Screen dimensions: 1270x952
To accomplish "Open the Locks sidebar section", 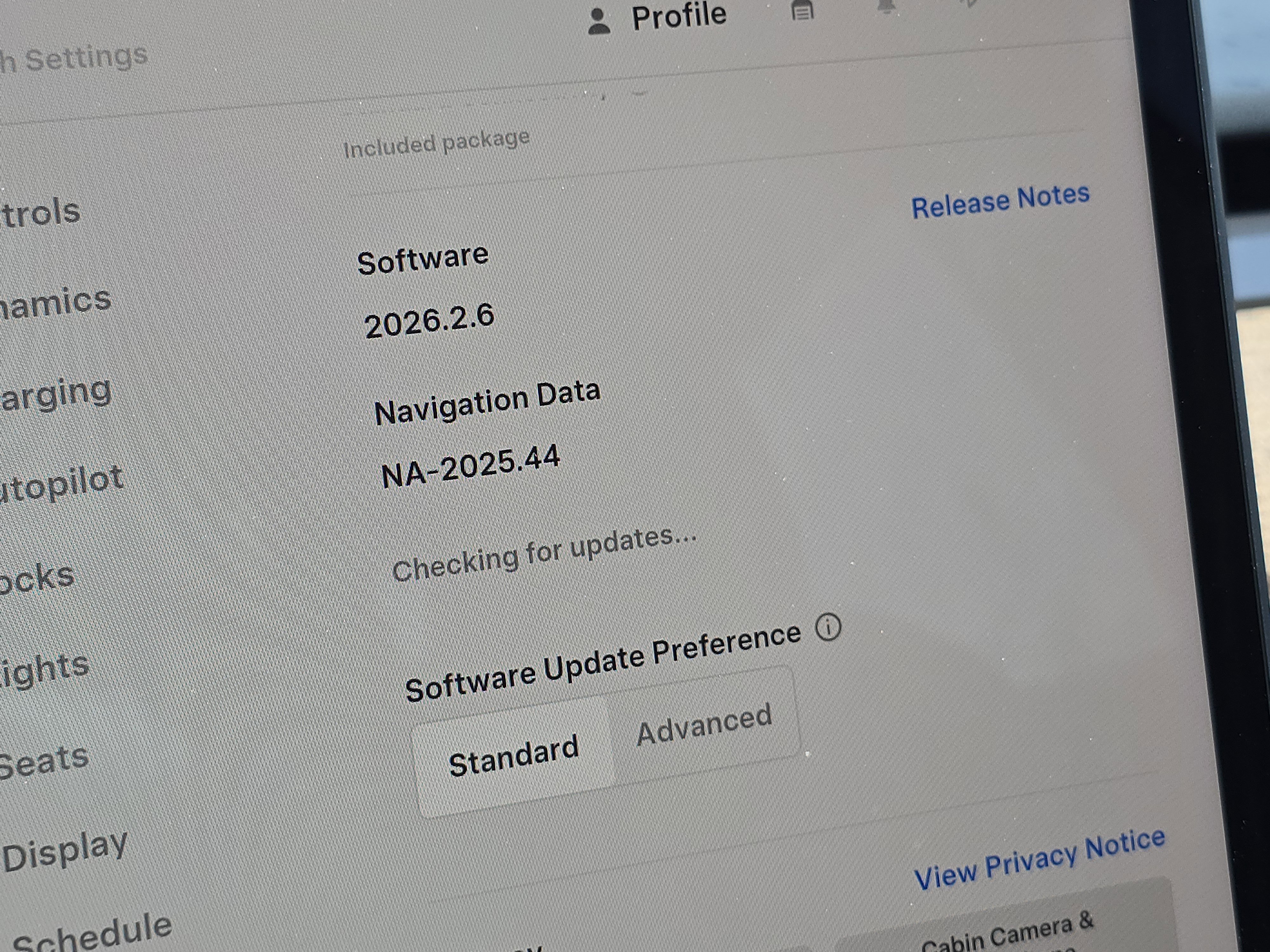I will [x=37, y=578].
